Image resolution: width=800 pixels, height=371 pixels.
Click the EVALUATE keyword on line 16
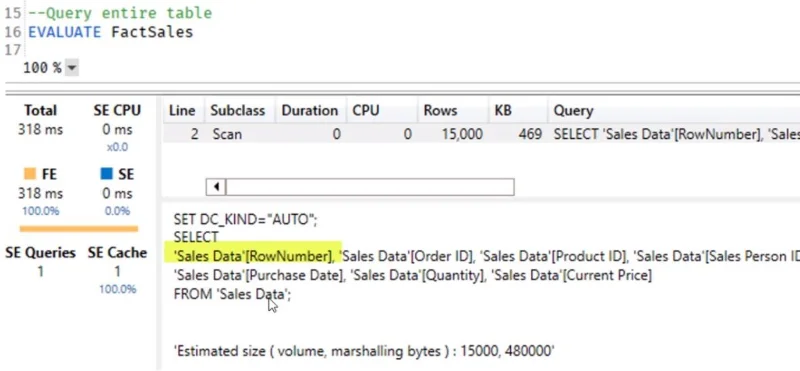(64, 32)
